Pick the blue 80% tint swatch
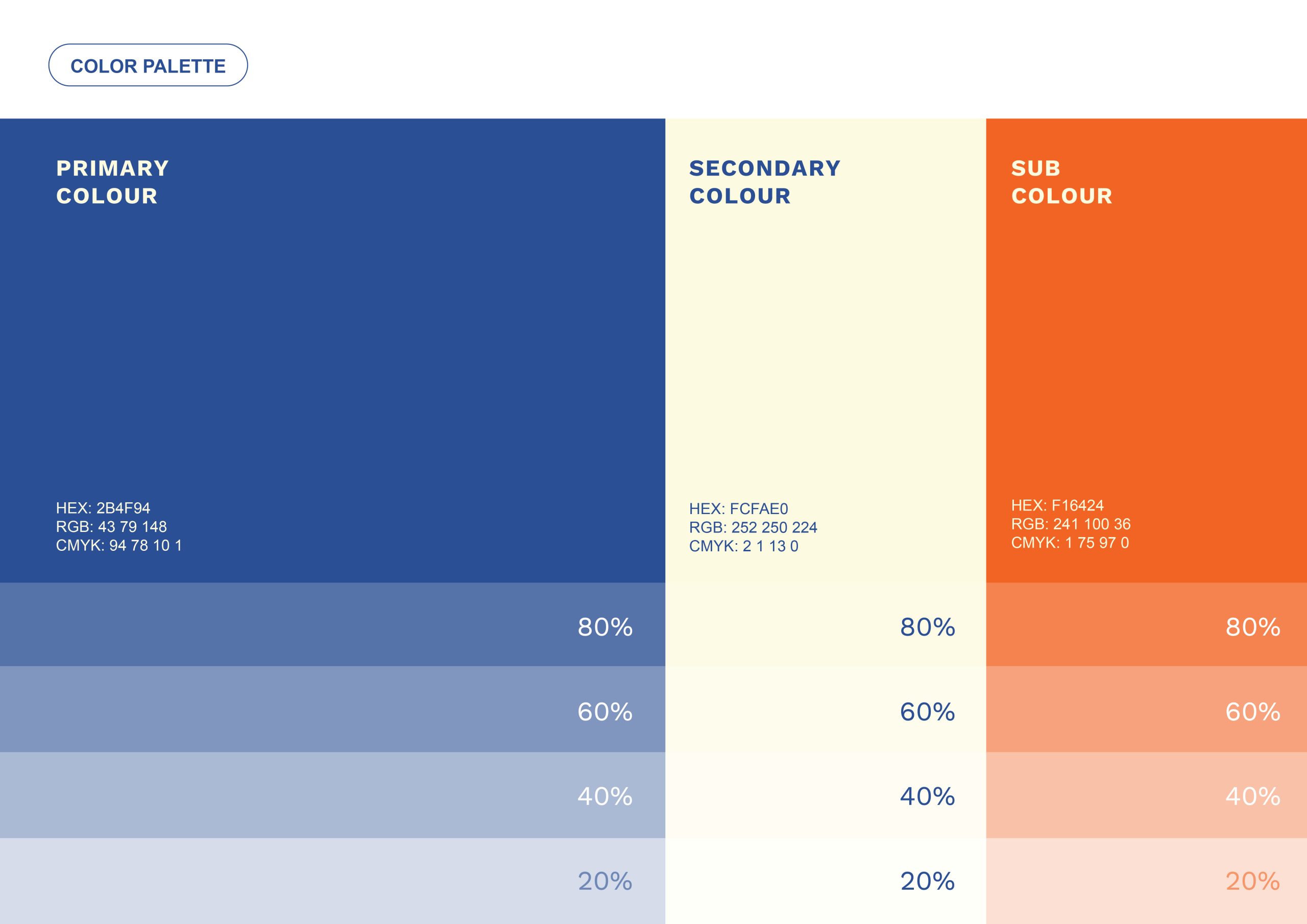Screen dimensions: 1307x924 click(332, 624)
